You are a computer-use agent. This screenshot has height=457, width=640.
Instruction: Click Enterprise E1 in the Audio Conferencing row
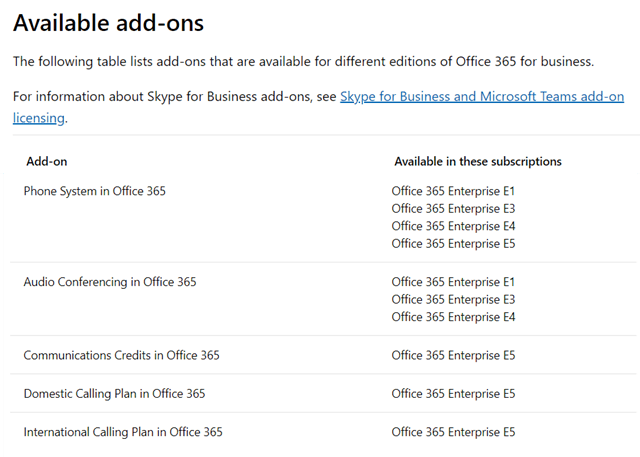pos(453,282)
